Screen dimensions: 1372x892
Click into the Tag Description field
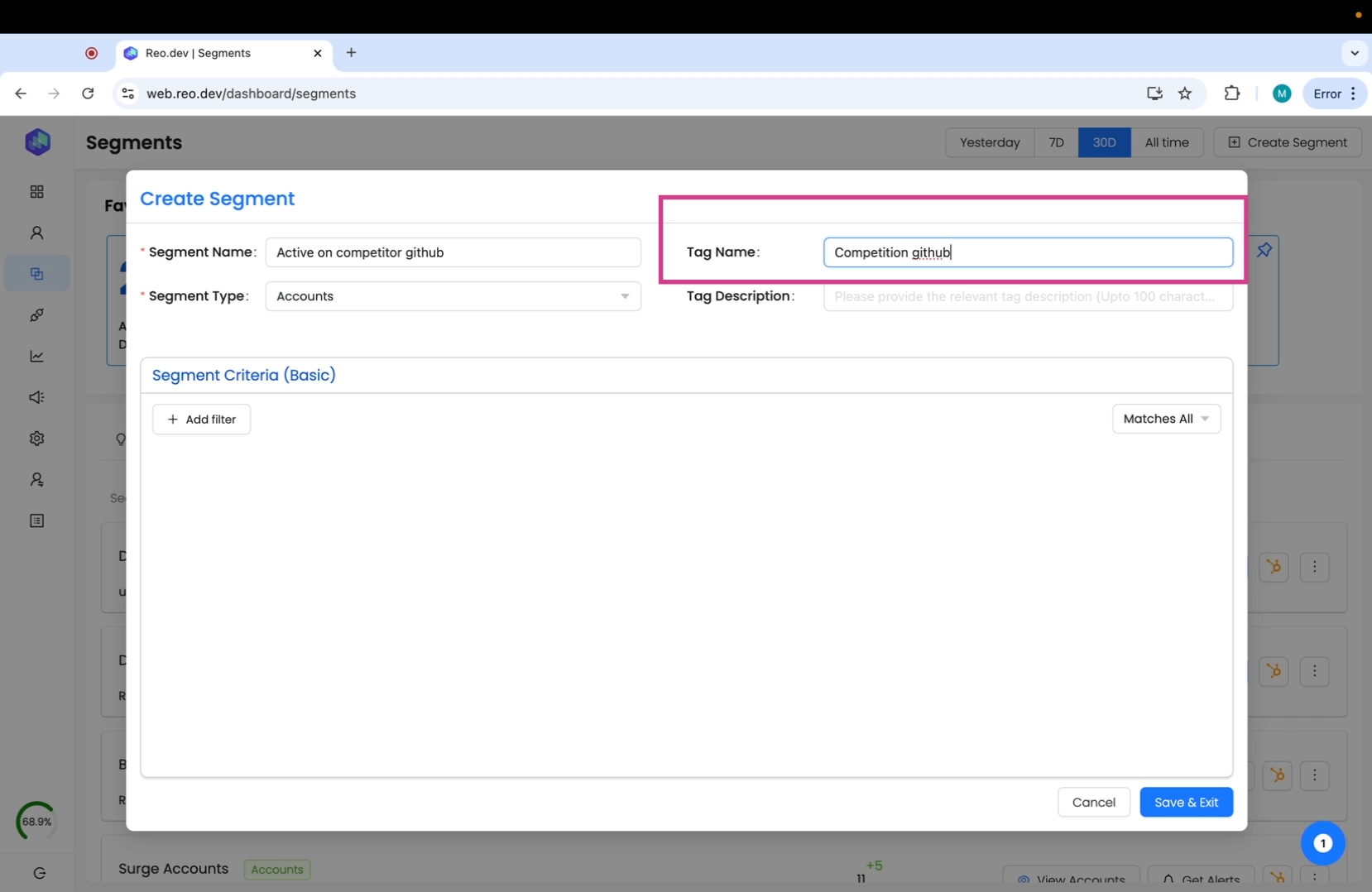click(1027, 296)
